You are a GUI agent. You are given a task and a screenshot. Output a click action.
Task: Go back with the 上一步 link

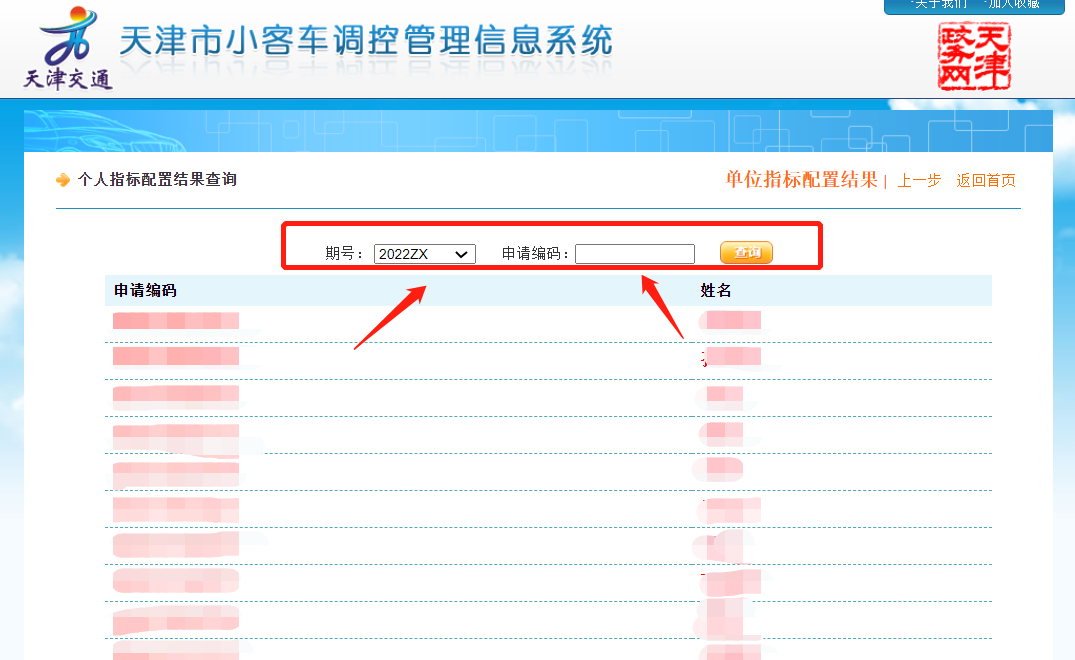pos(918,181)
